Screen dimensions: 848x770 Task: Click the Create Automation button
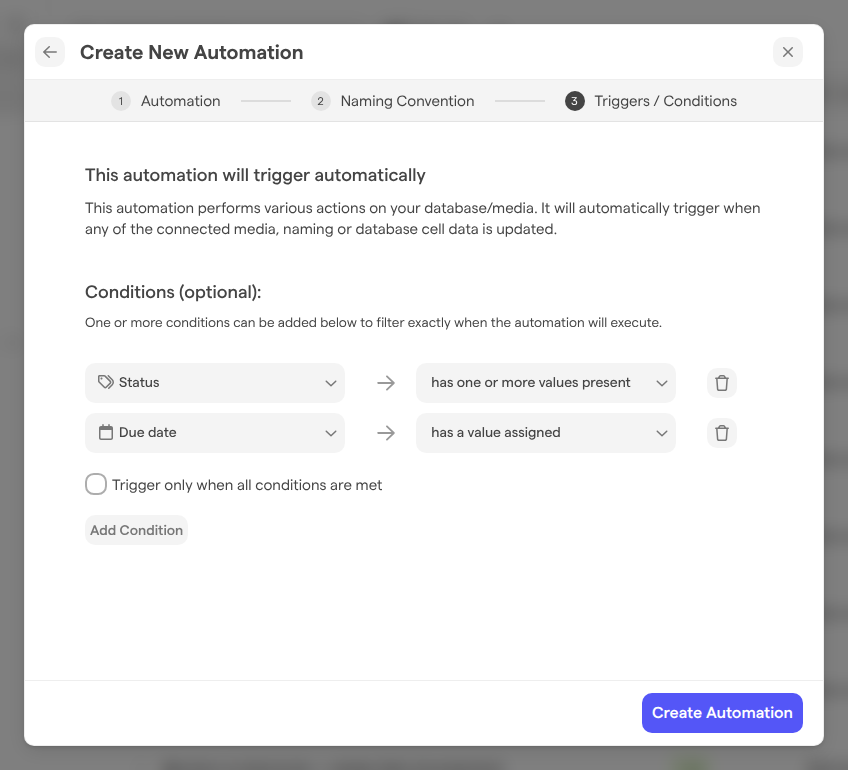pos(722,713)
